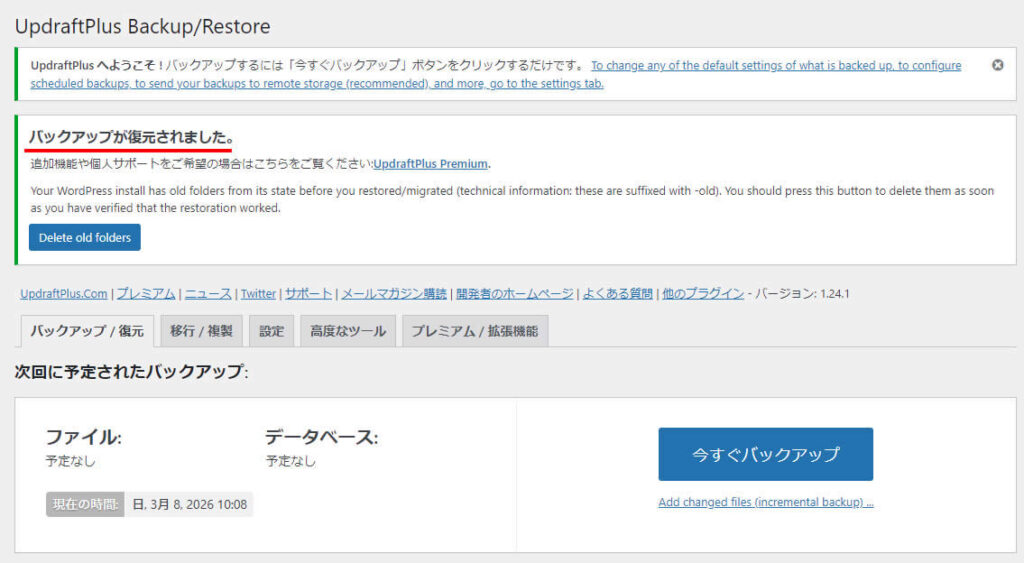
Task: Dismiss the UpdraftPlus welcome notice
Action: click(x=997, y=65)
